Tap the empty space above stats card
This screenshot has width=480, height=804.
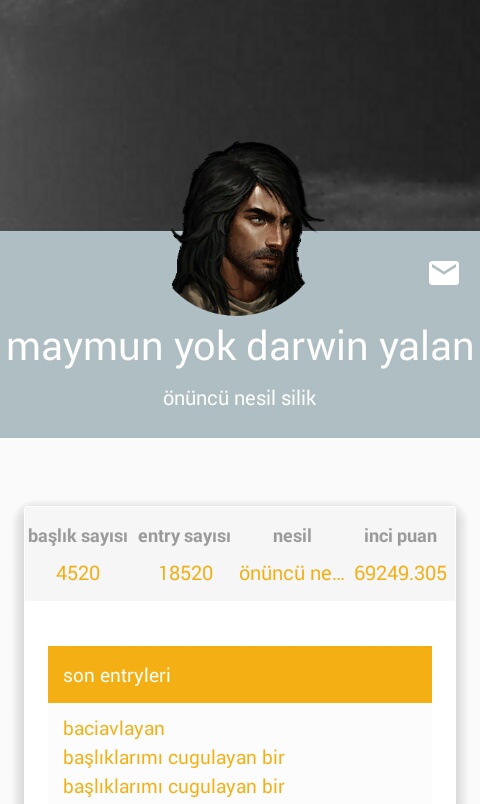pos(240,472)
